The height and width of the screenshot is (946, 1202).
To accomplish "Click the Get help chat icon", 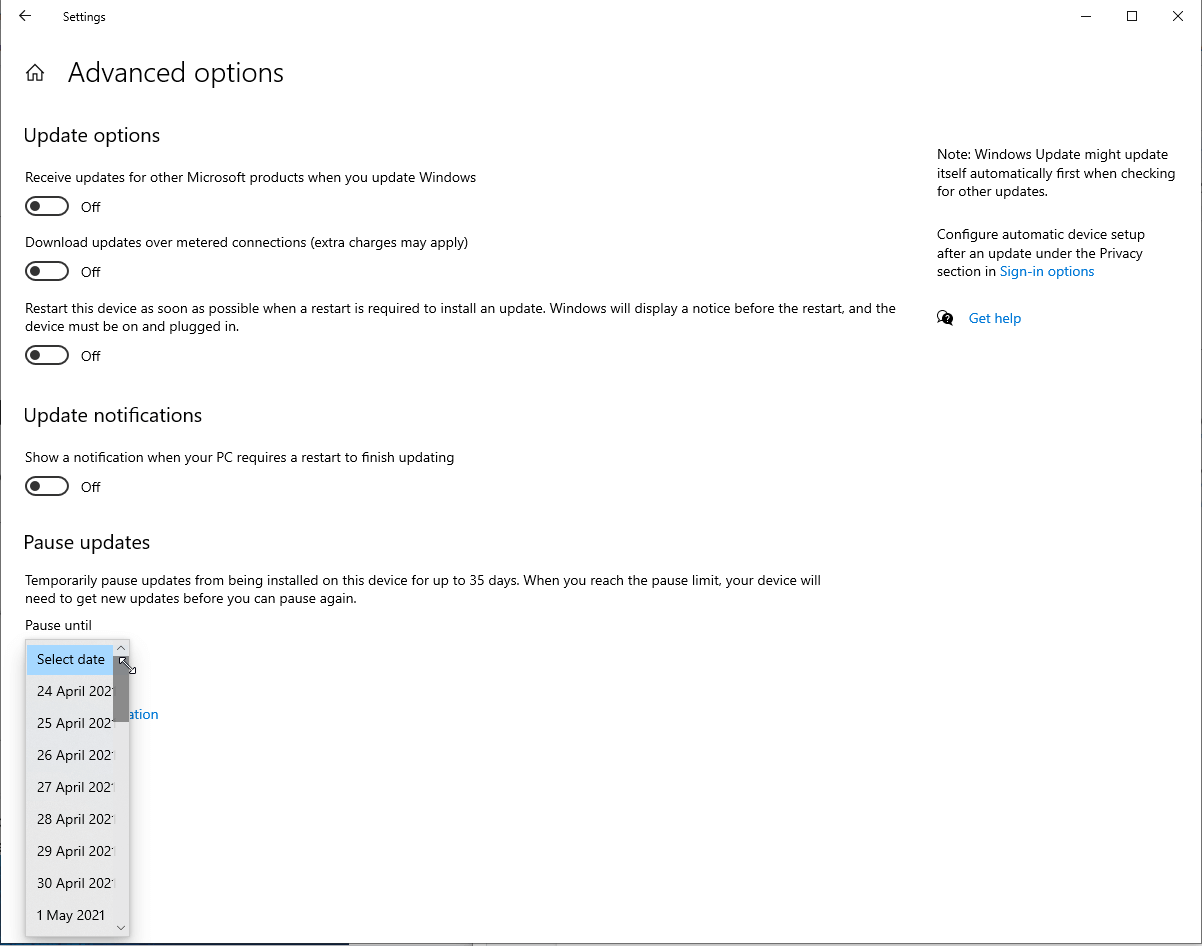I will click(945, 318).
